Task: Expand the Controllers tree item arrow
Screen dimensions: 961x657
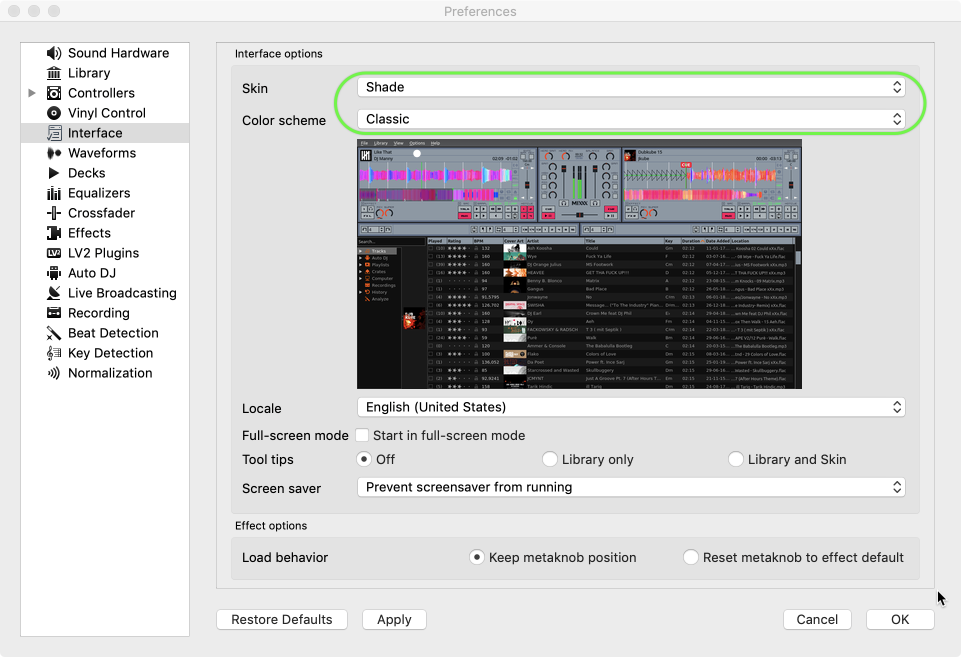Action: [x=32, y=93]
